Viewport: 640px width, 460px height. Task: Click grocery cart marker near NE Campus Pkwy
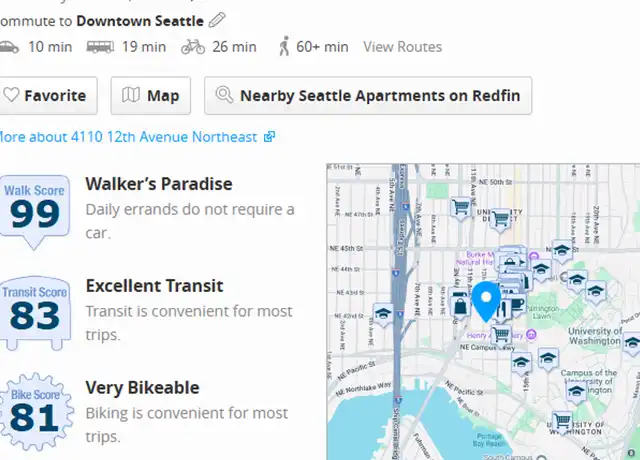(502, 336)
